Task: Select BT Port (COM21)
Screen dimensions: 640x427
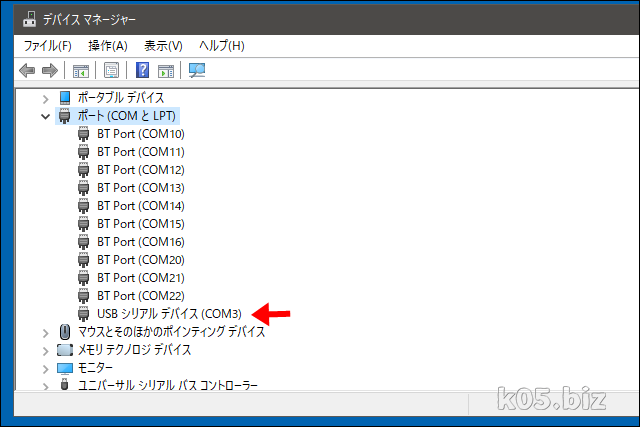Action: [x=141, y=278]
